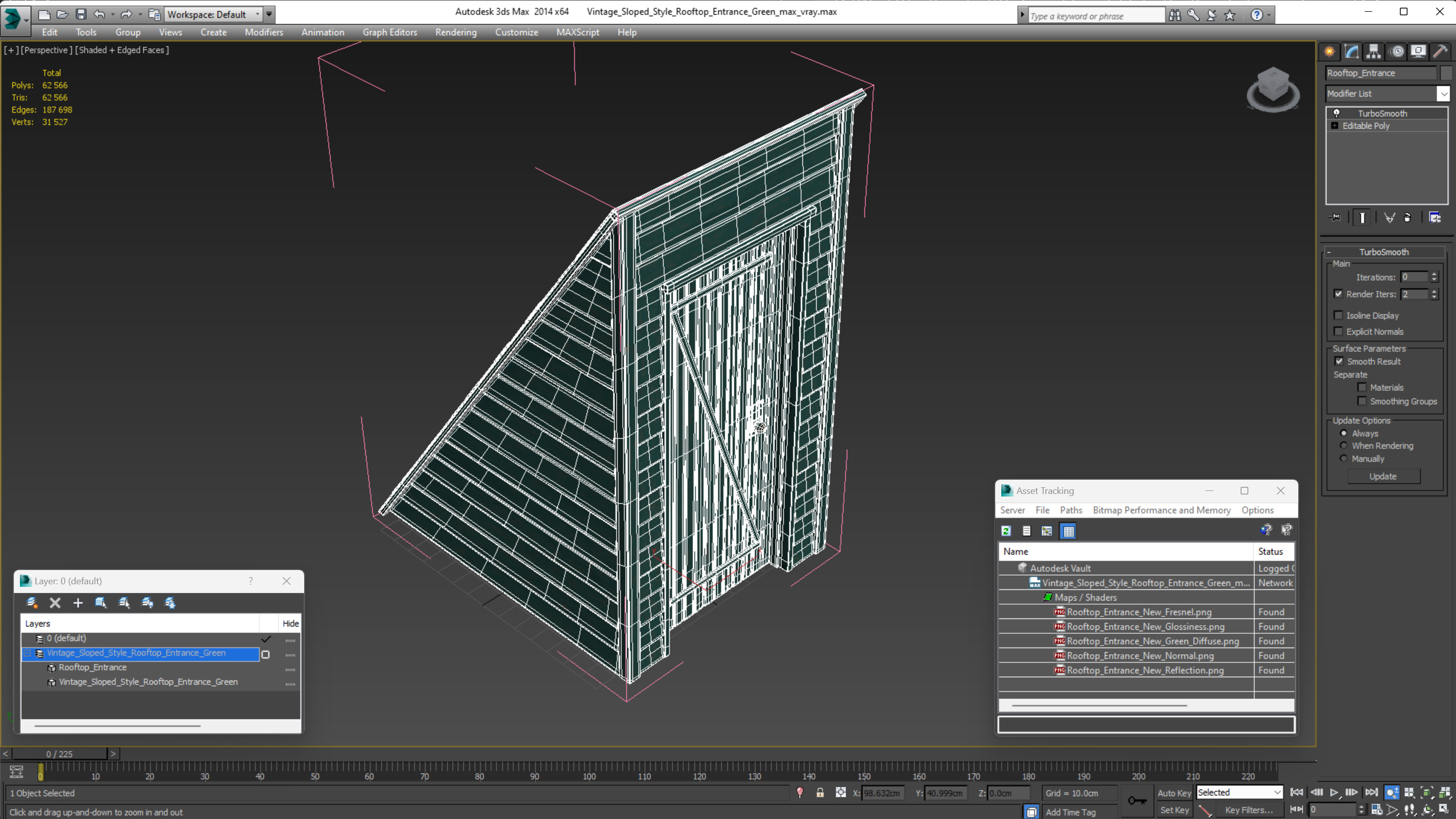Click the Perspective viewport label

(46, 49)
